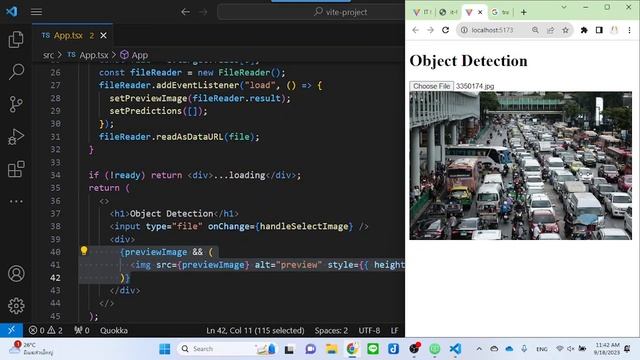
Task: Change file encoding via UTF-8
Action: click(x=369, y=330)
